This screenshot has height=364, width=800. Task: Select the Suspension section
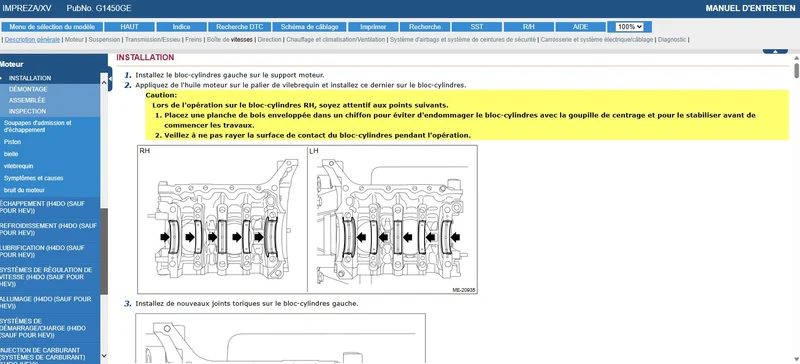tap(105, 40)
